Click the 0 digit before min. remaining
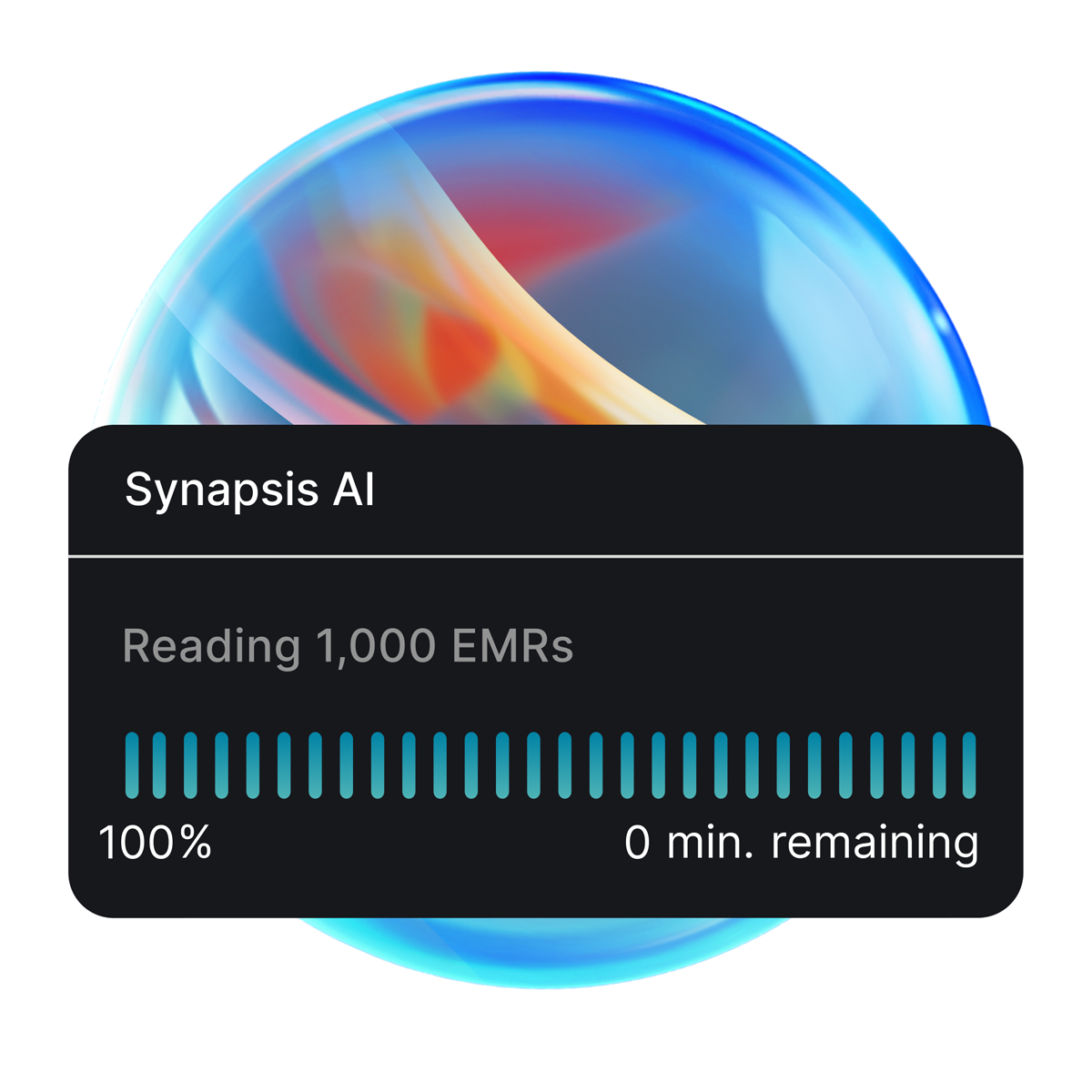The height and width of the screenshot is (1092, 1092). coord(638,843)
